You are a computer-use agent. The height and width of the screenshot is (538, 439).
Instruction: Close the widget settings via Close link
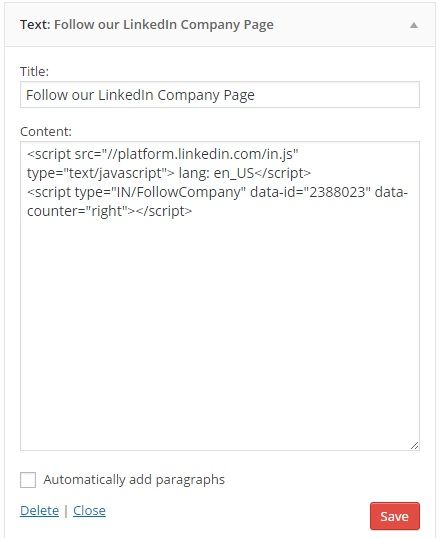pos(89,511)
